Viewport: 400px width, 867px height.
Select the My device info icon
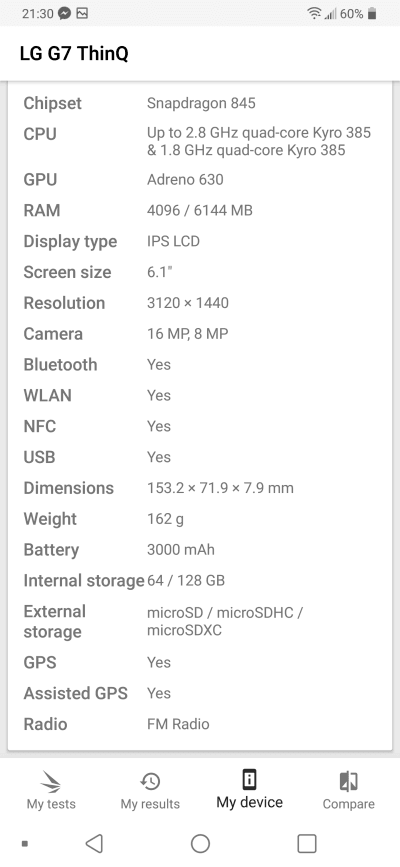point(250,780)
